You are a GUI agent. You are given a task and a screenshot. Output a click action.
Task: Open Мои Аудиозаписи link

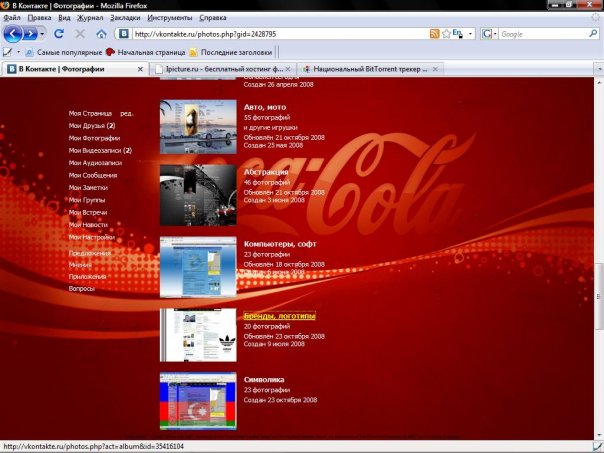point(95,163)
